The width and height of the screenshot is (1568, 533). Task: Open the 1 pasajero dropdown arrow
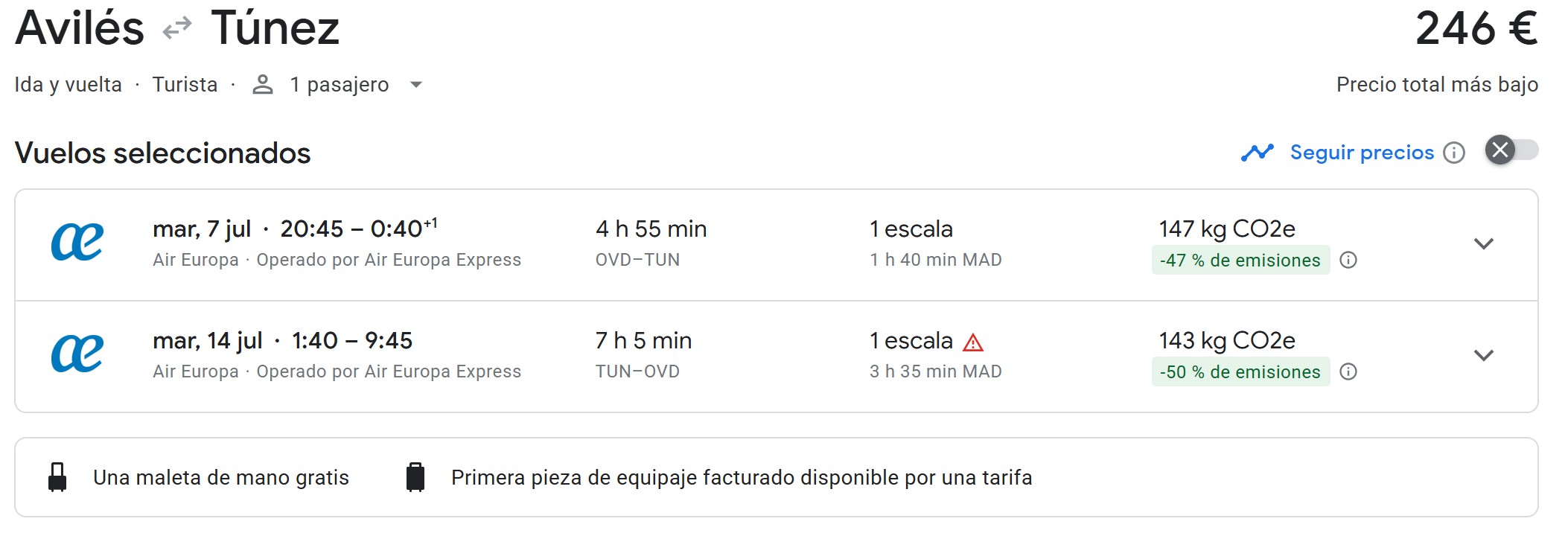(416, 85)
